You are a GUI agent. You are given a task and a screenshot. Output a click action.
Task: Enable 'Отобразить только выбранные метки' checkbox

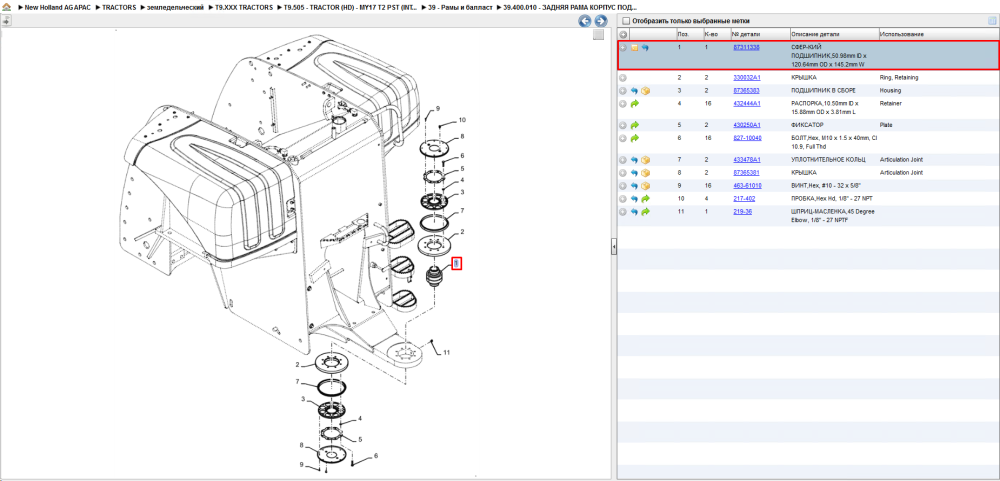pos(626,21)
